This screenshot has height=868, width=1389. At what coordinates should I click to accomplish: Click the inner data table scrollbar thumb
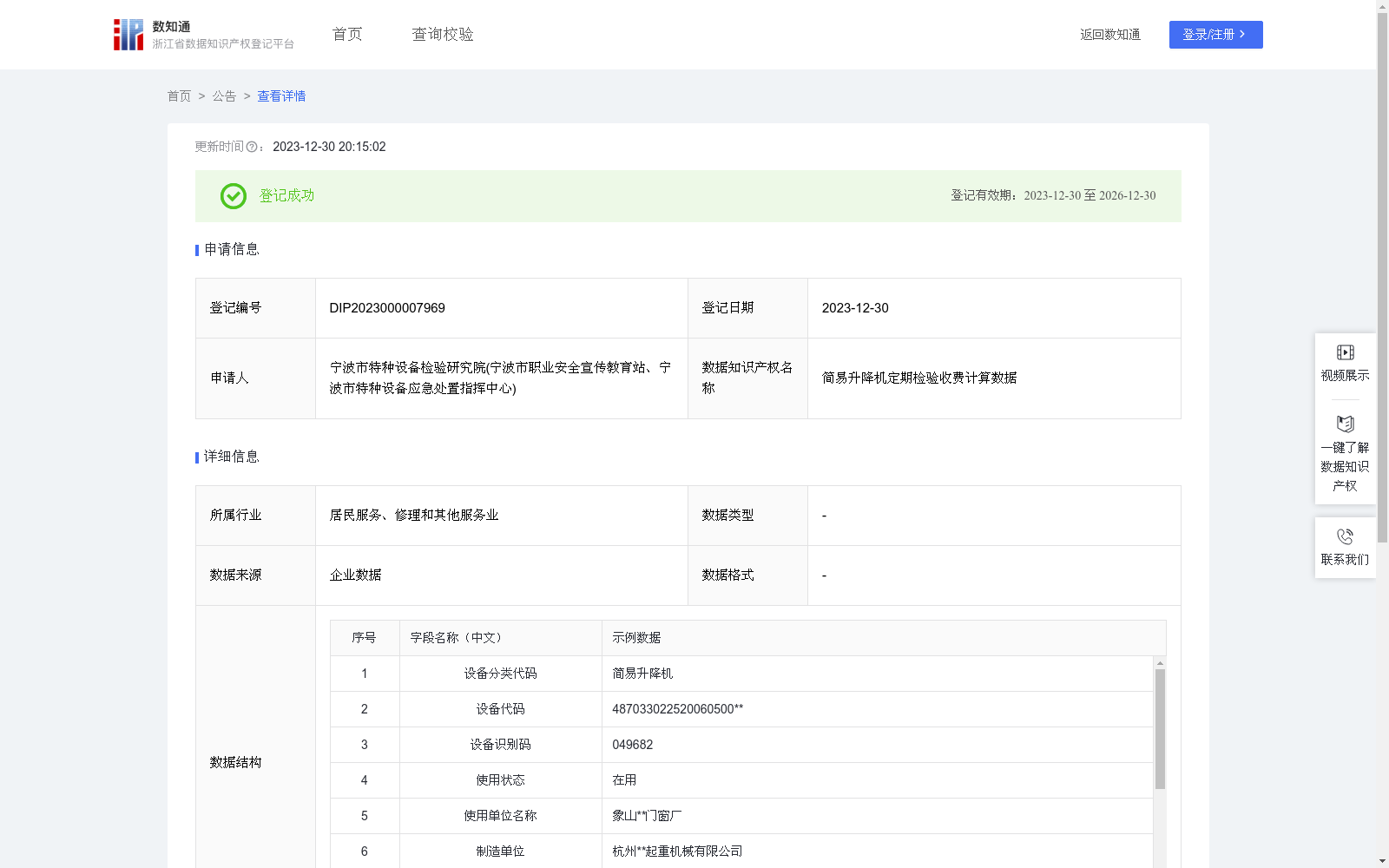(x=1160, y=729)
